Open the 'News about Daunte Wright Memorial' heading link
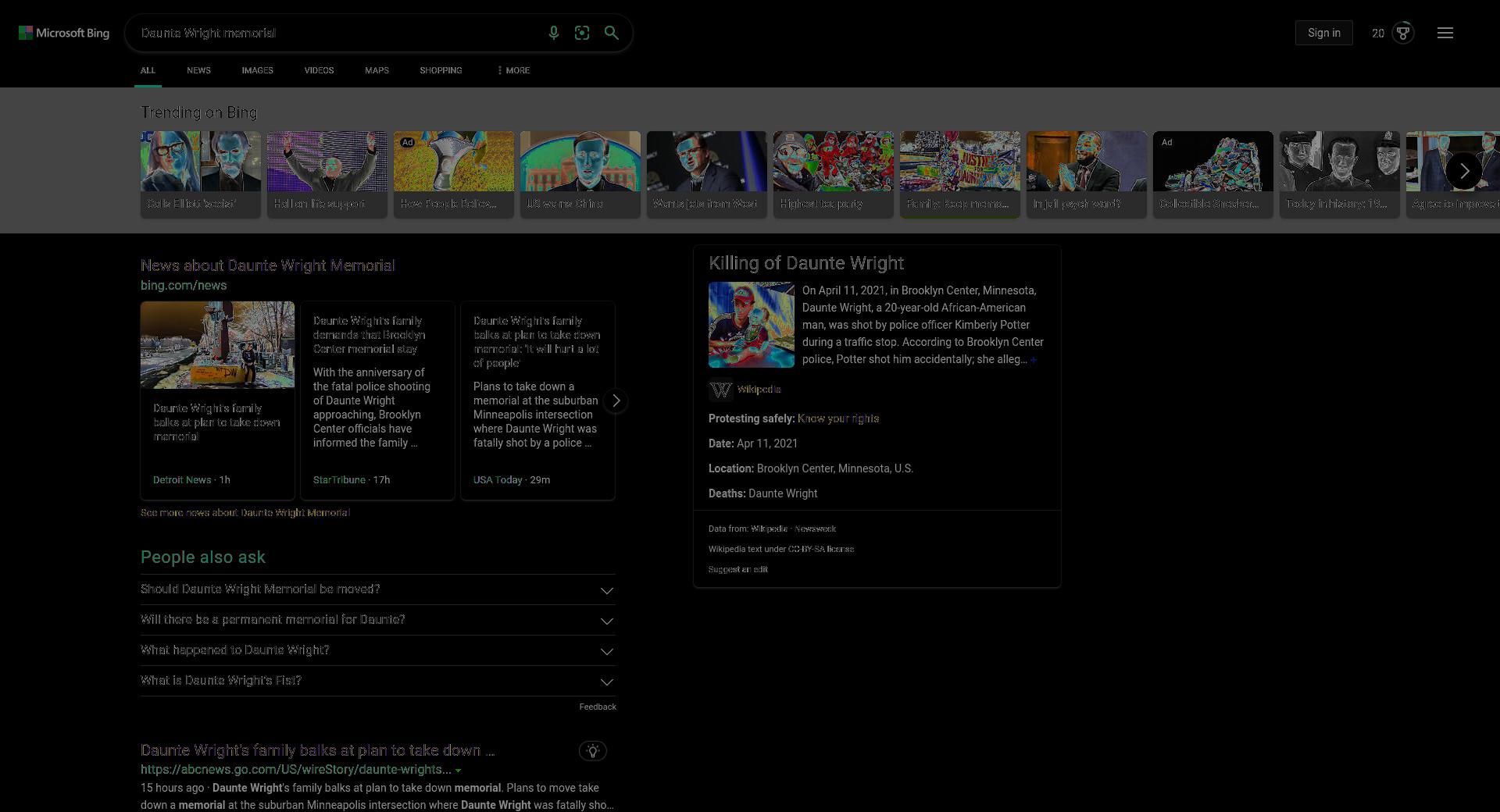Screen dimensions: 1500x812 268,265
